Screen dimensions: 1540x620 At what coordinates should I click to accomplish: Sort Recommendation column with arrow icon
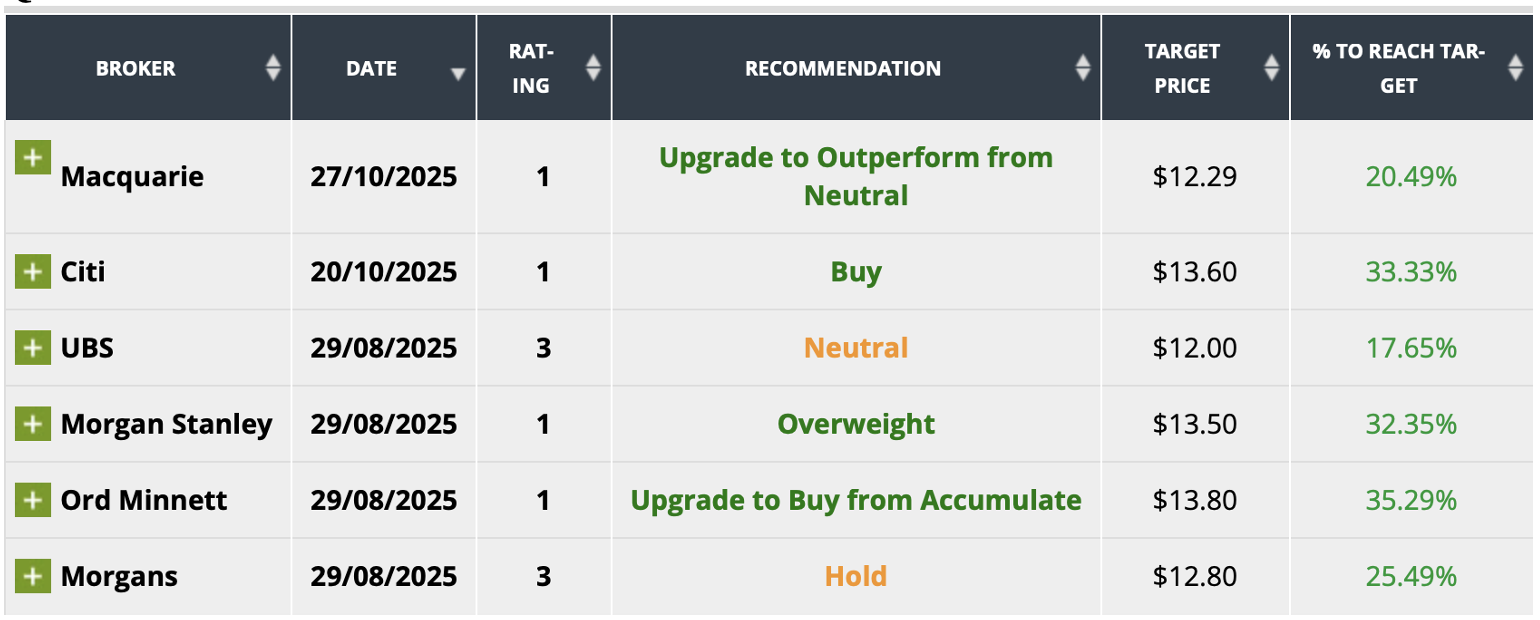pyautogui.click(x=1082, y=68)
